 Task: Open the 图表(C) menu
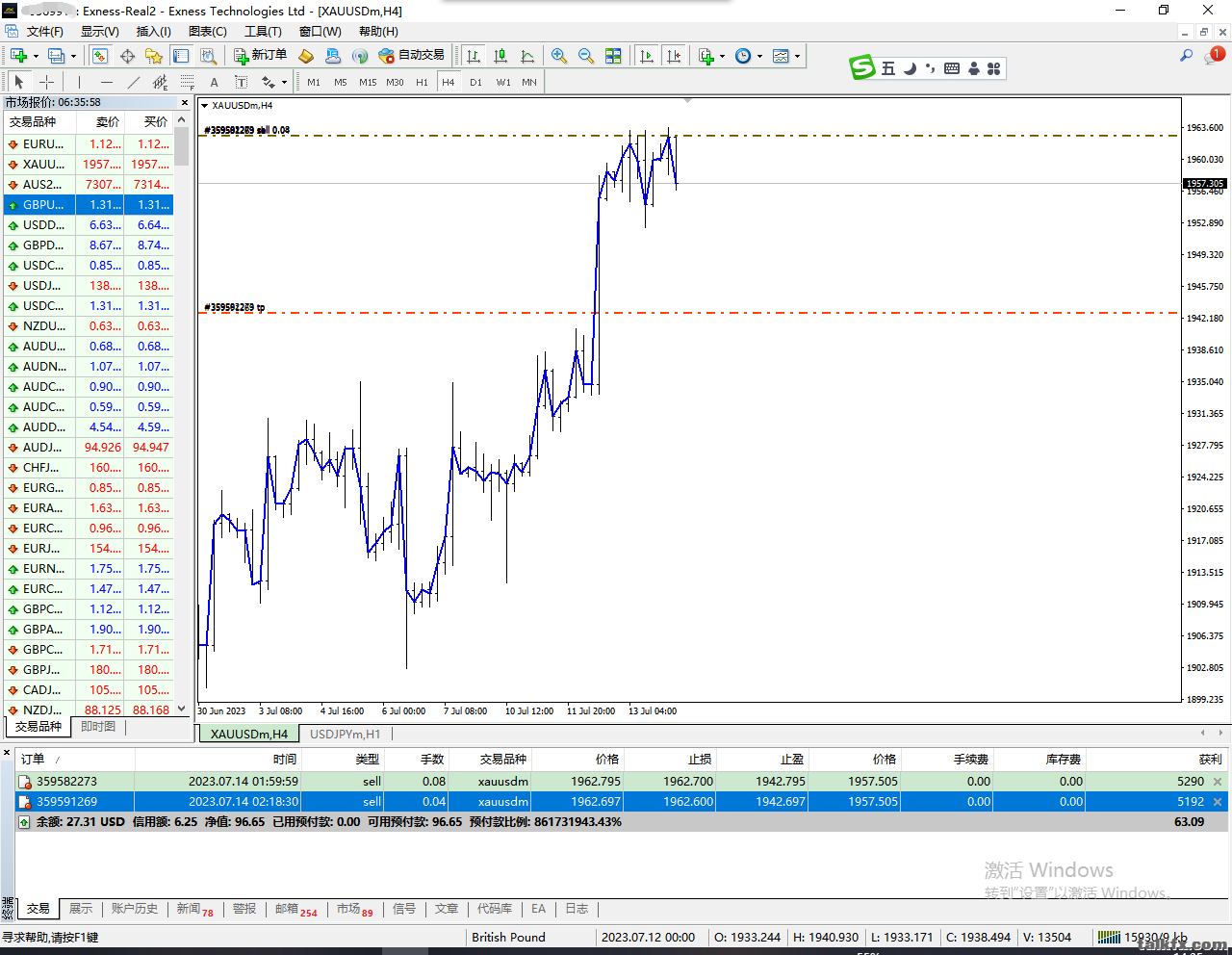pyautogui.click(x=208, y=32)
